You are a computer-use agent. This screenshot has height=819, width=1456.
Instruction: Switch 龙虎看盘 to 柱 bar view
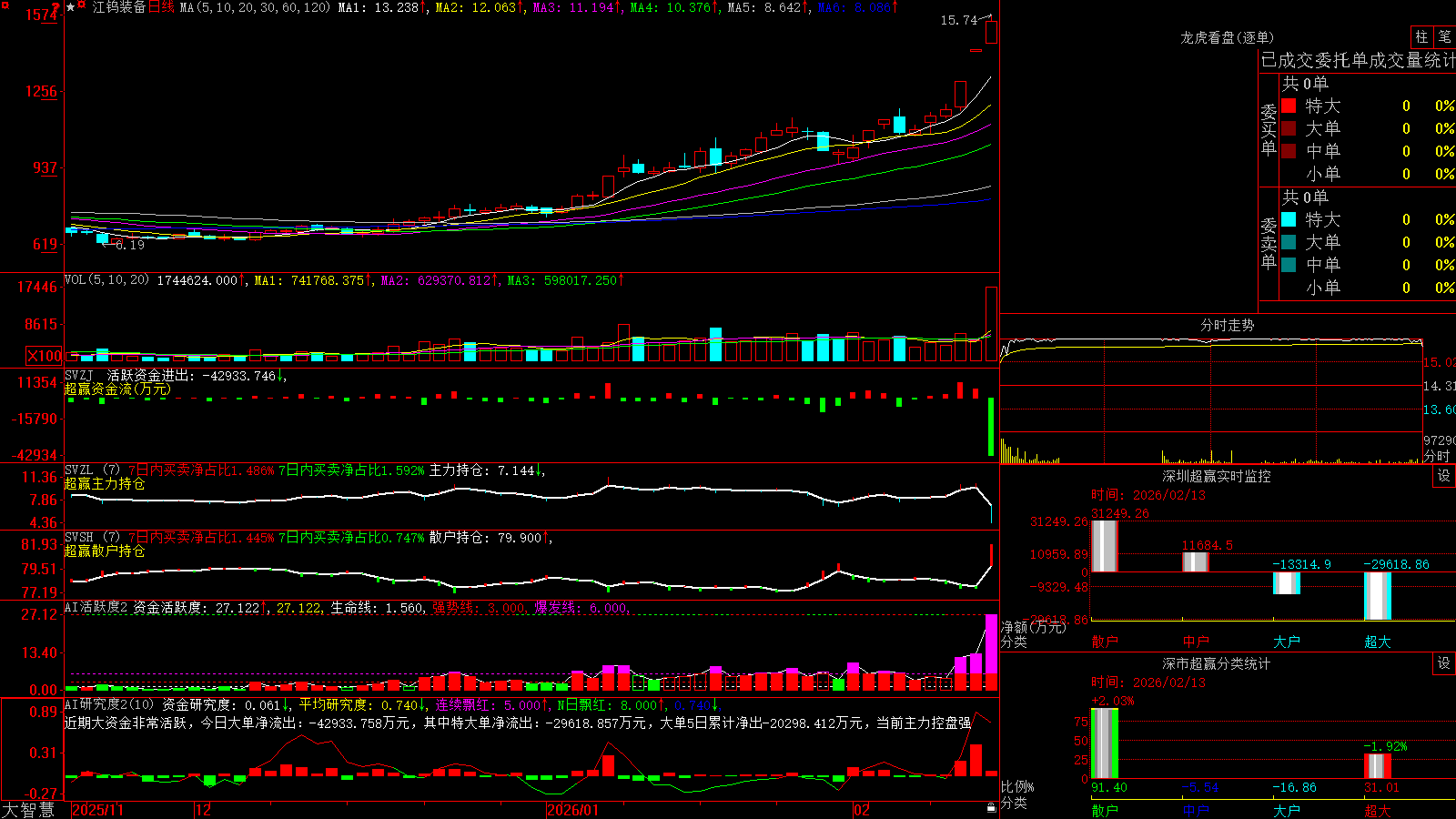point(1421,37)
